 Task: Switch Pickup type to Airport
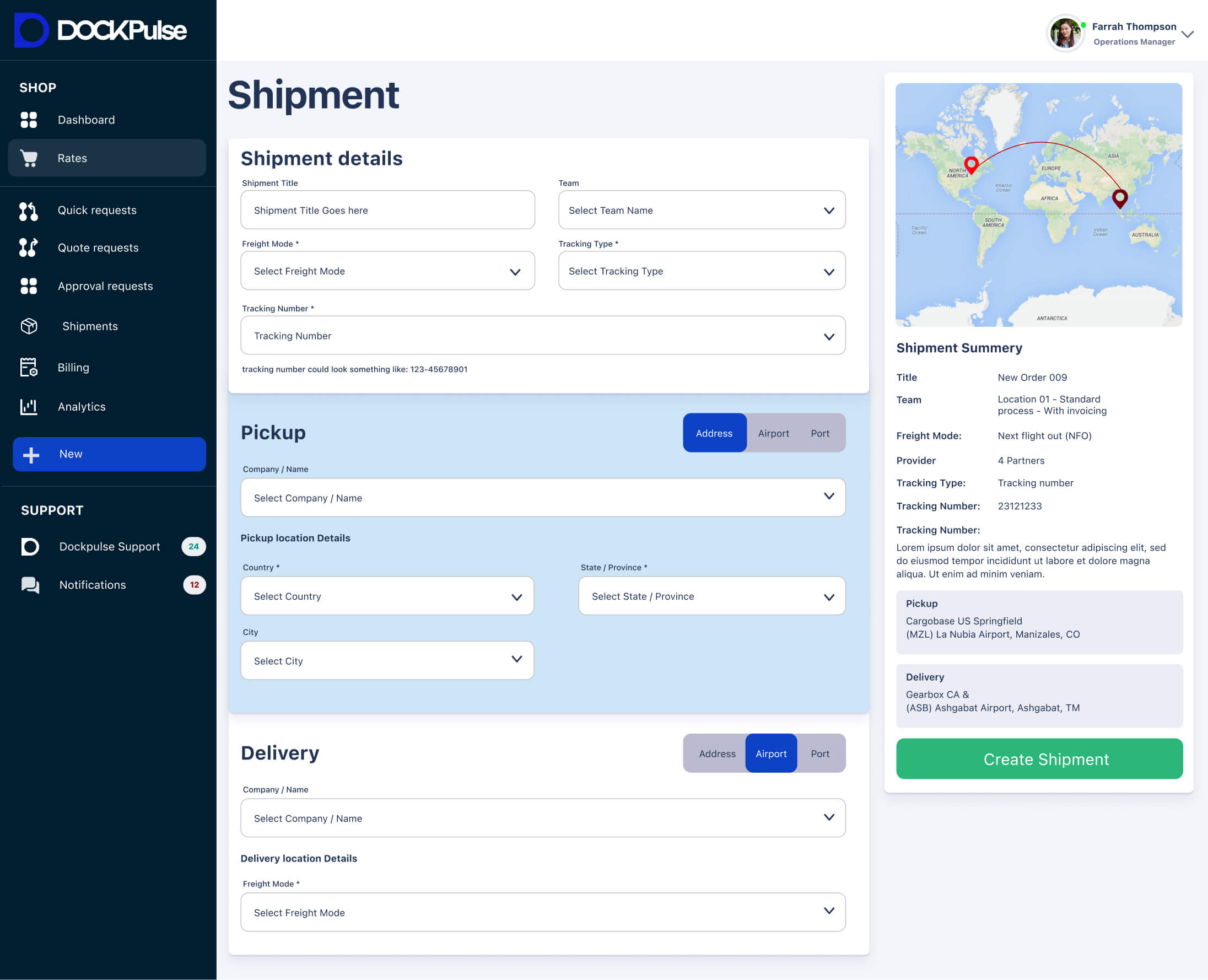pyautogui.click(x=773, y=433)
